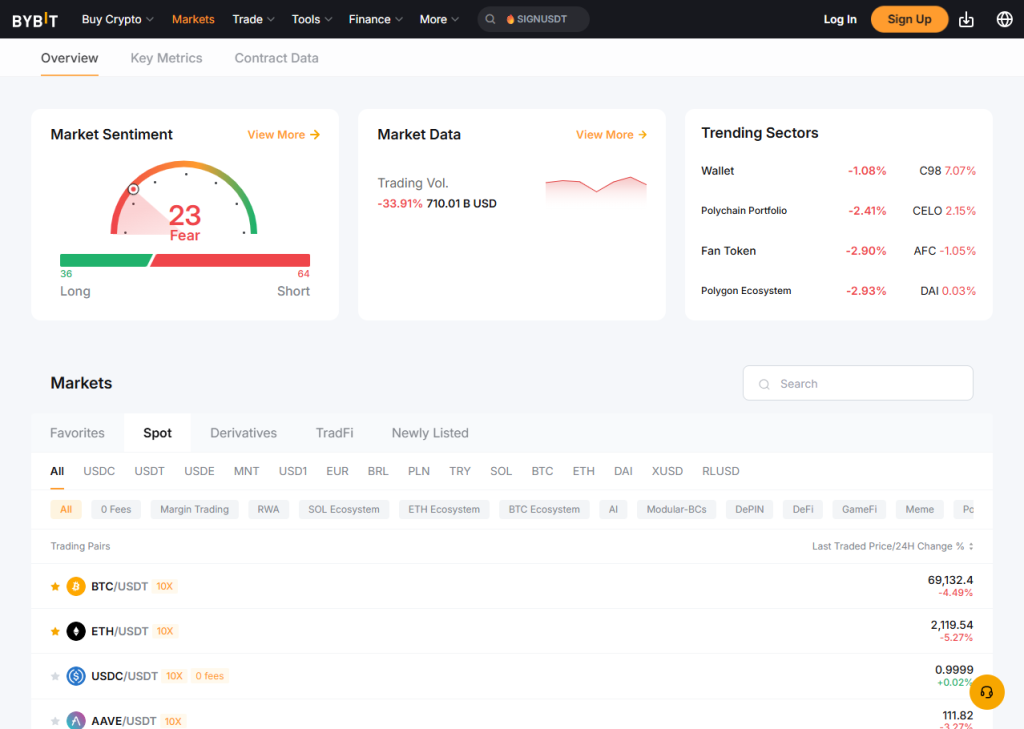Open the Key Metrics tab
This screenshot has height=729, width=1024.
(x=166, y=58)
